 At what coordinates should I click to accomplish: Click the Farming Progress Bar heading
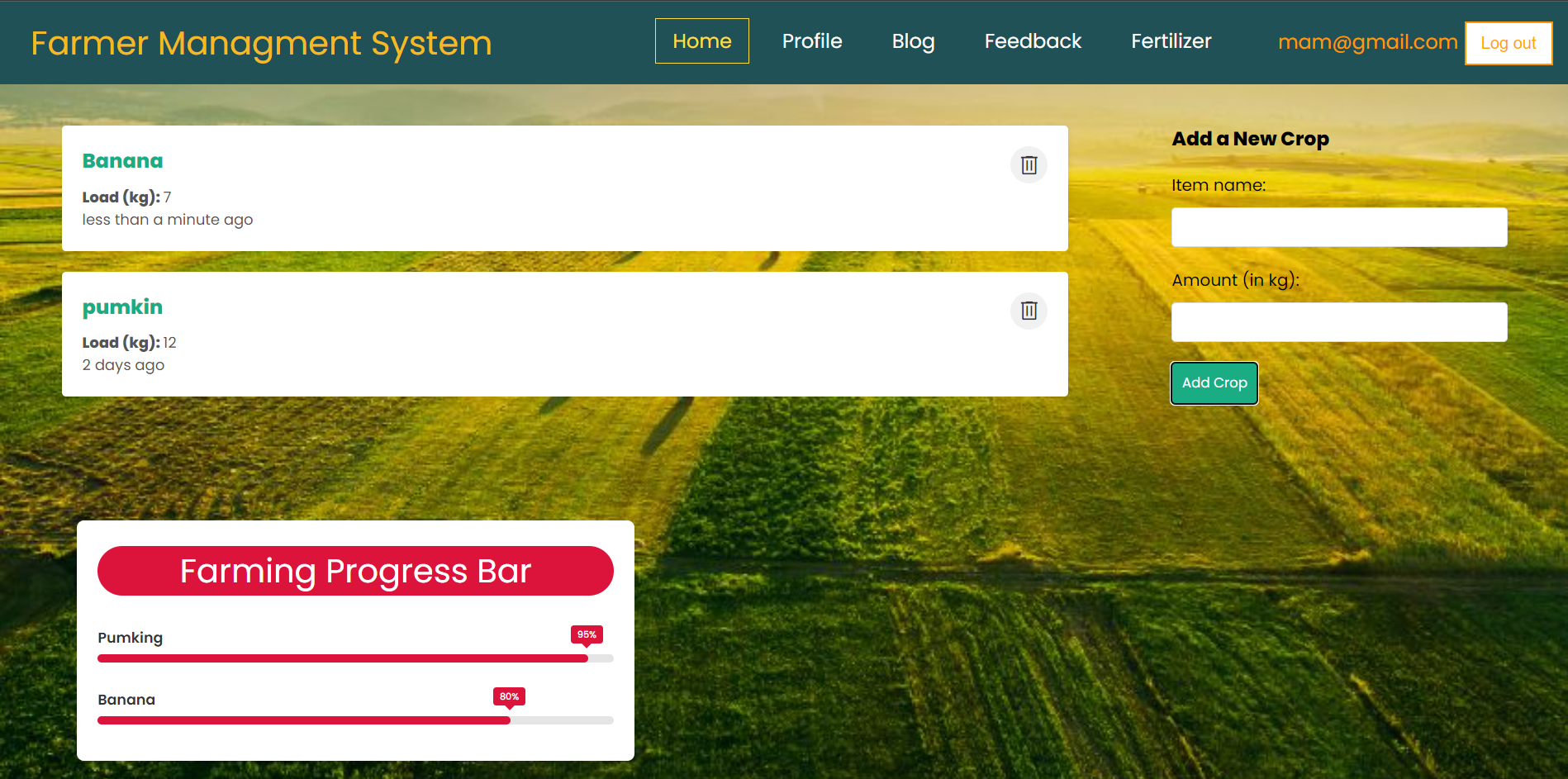(x=355, y=571)
